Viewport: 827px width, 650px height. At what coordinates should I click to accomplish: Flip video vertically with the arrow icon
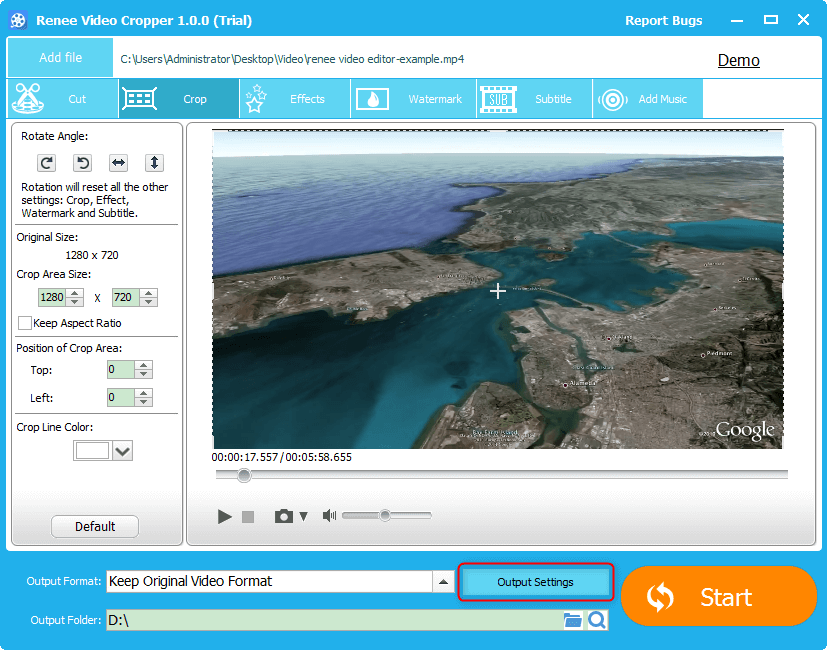click(x=154, y=163)
